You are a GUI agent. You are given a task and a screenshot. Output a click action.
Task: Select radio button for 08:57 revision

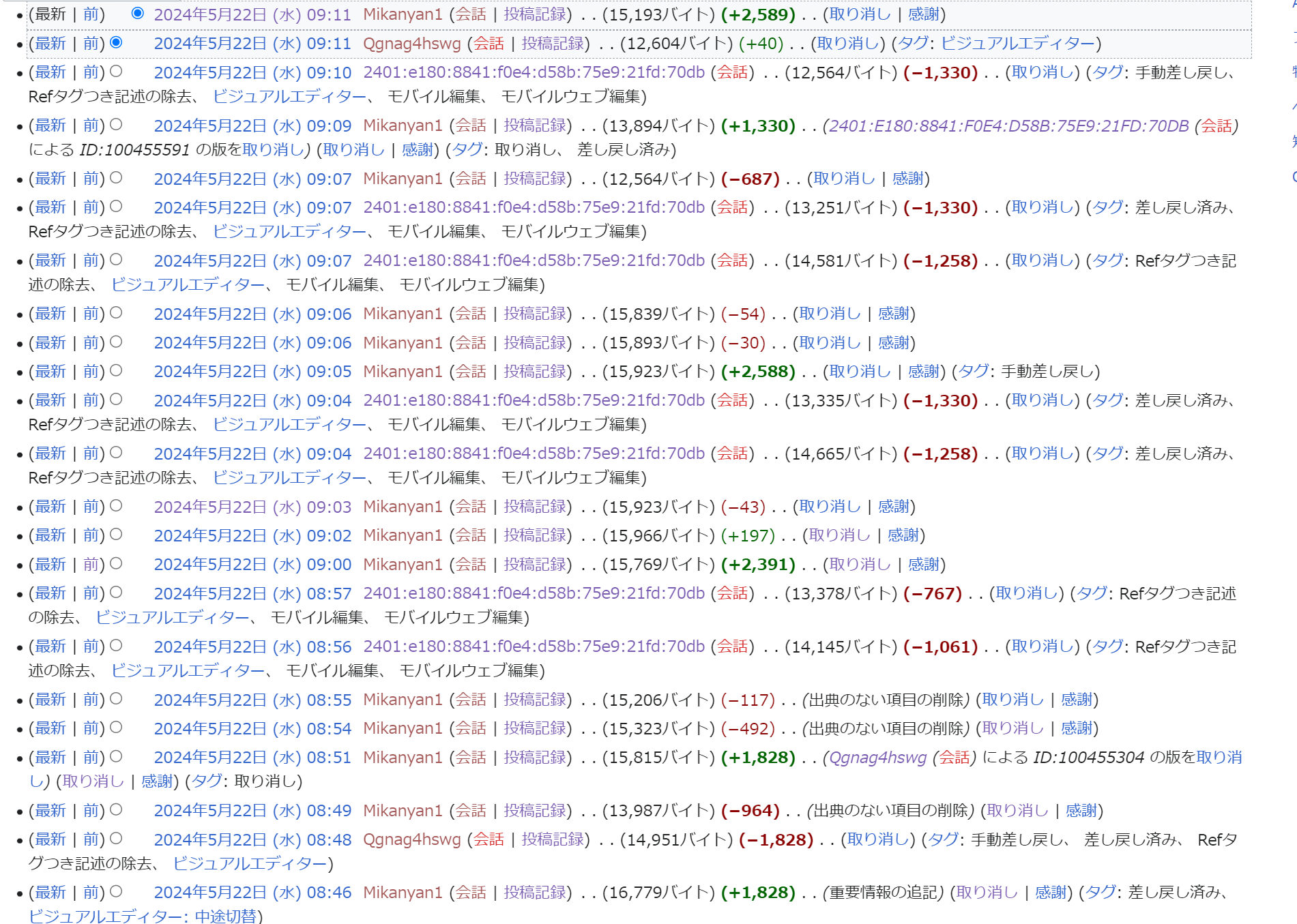[x=116, y=592]
